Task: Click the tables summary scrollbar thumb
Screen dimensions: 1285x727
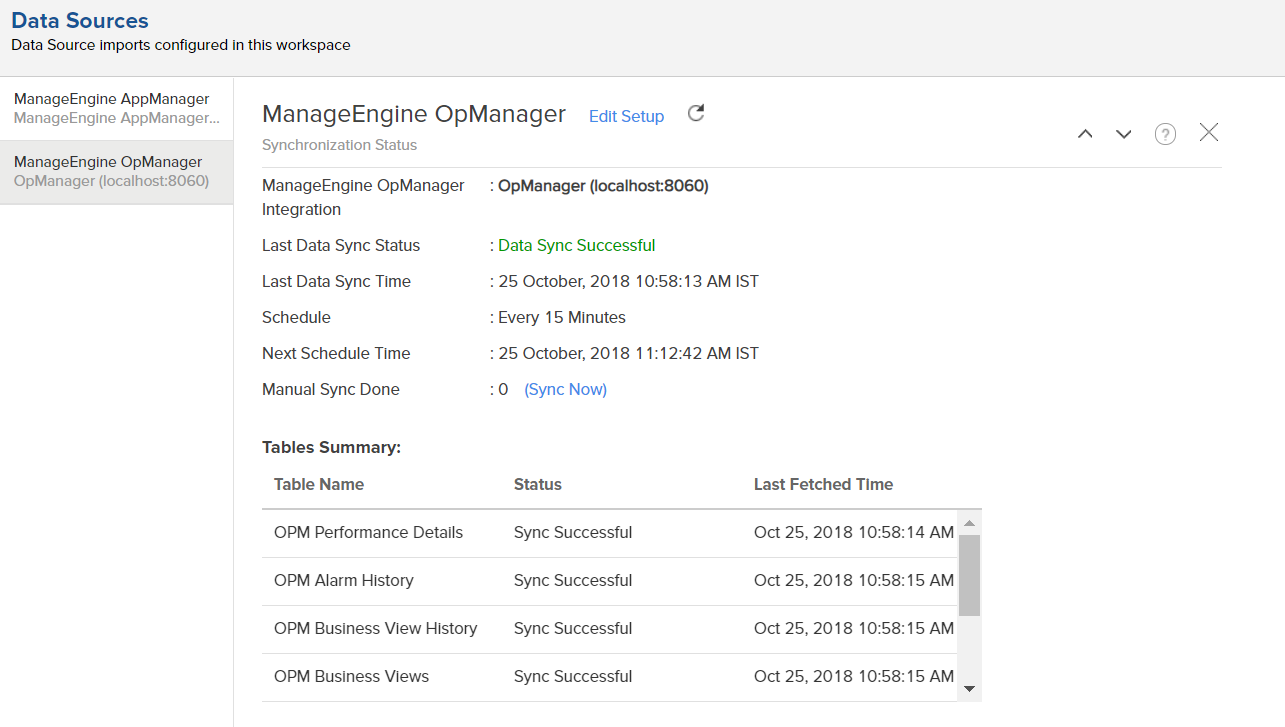Action: click(x=969, y=575)
